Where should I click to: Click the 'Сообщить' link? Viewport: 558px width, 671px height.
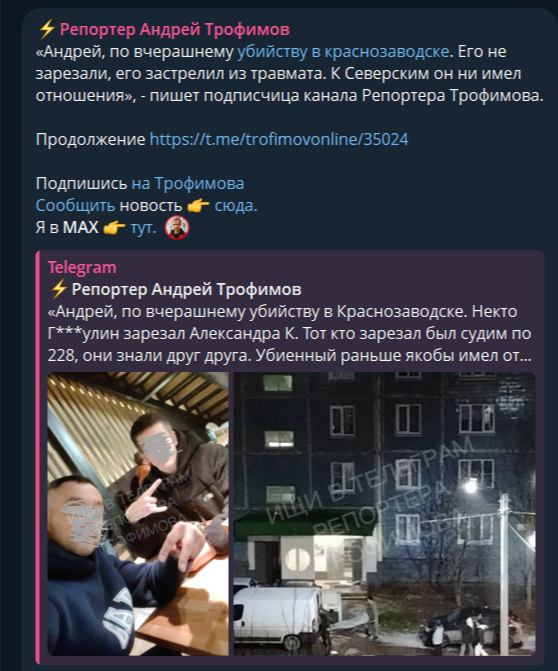tap(75, 205)
